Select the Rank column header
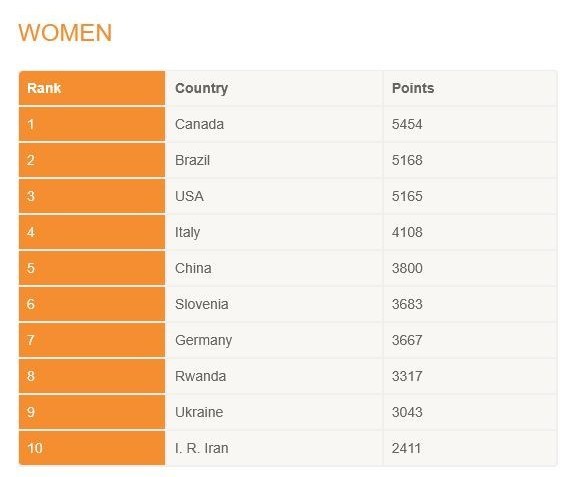 92,88
